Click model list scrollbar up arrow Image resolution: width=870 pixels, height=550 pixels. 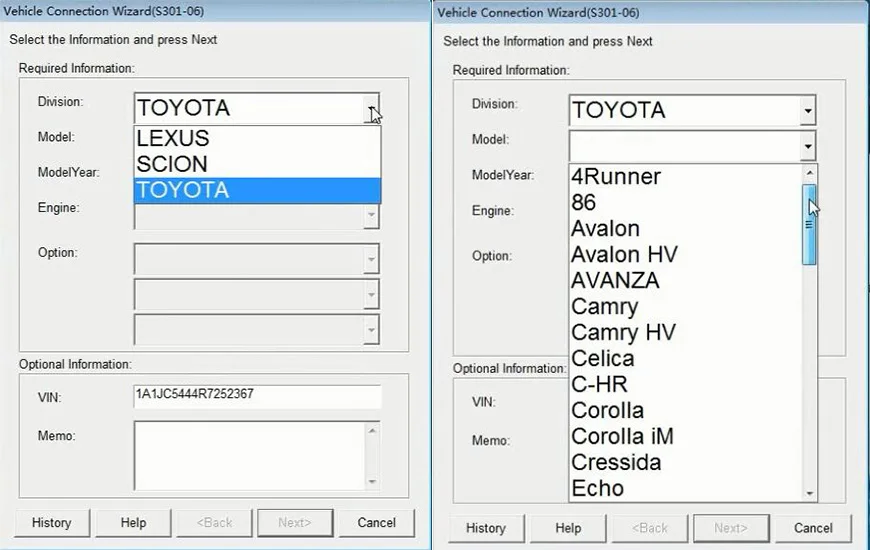[x=810, y=173]
